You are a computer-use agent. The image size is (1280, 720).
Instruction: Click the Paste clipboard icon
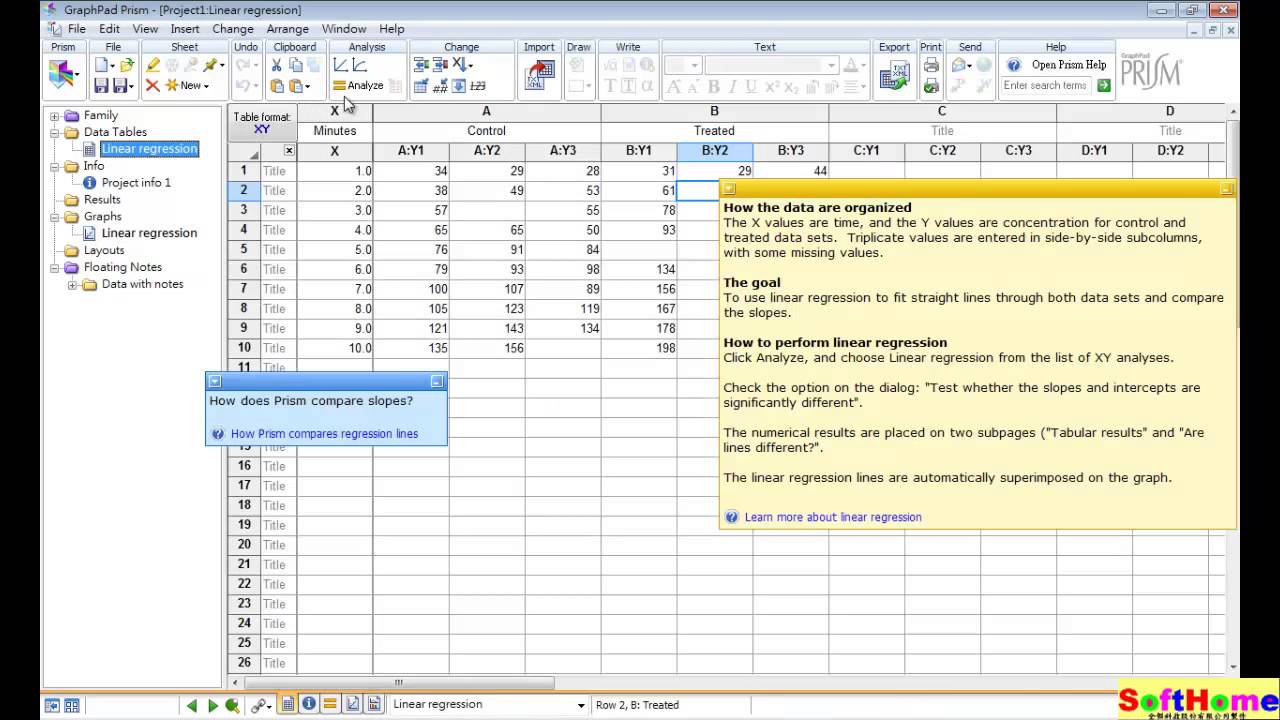tap(276, 86)
